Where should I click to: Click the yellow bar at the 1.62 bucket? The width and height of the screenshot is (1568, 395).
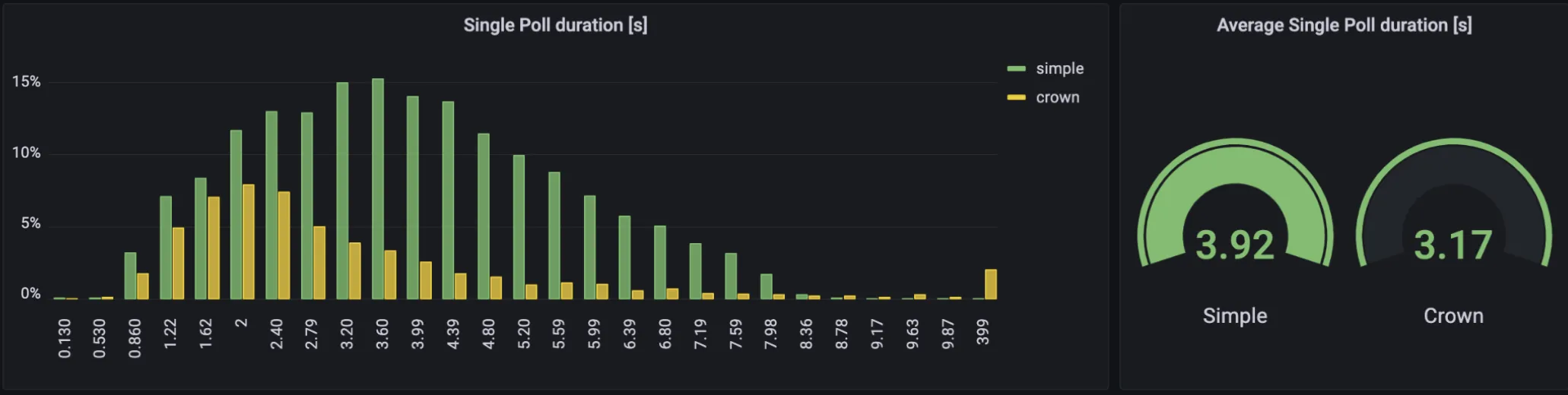coord(214,248)
